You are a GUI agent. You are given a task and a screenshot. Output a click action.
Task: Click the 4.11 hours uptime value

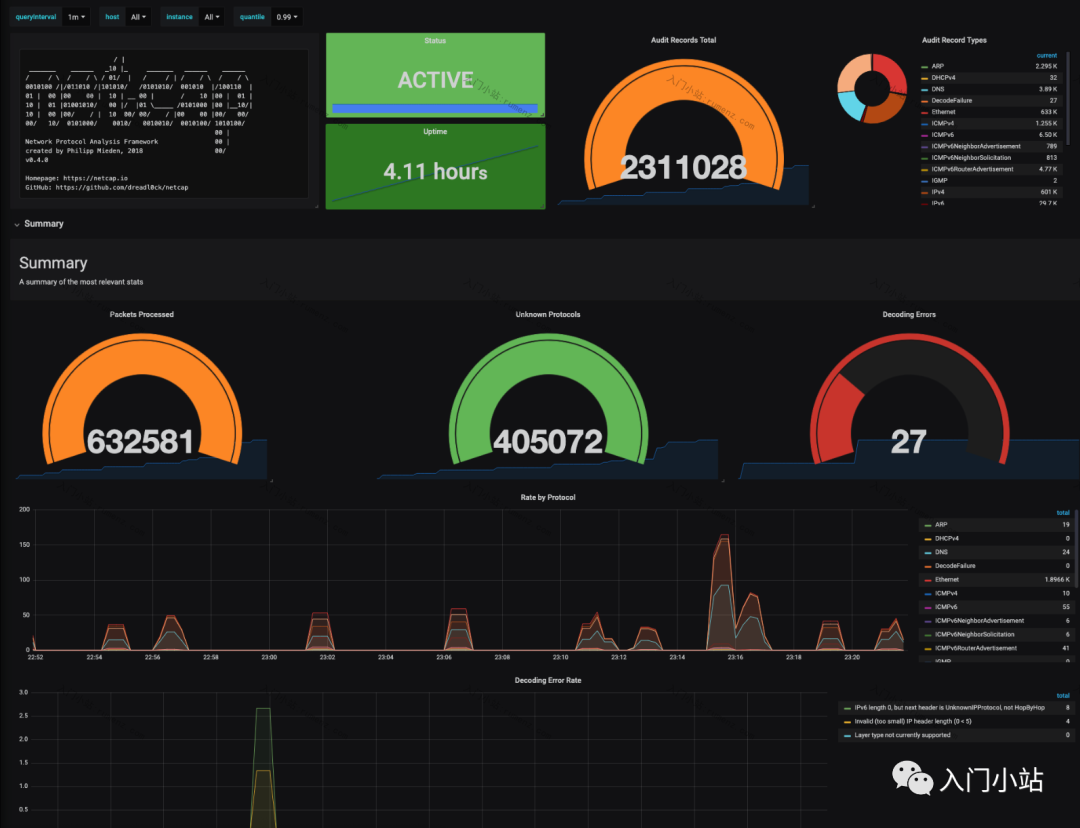[435, 172]
